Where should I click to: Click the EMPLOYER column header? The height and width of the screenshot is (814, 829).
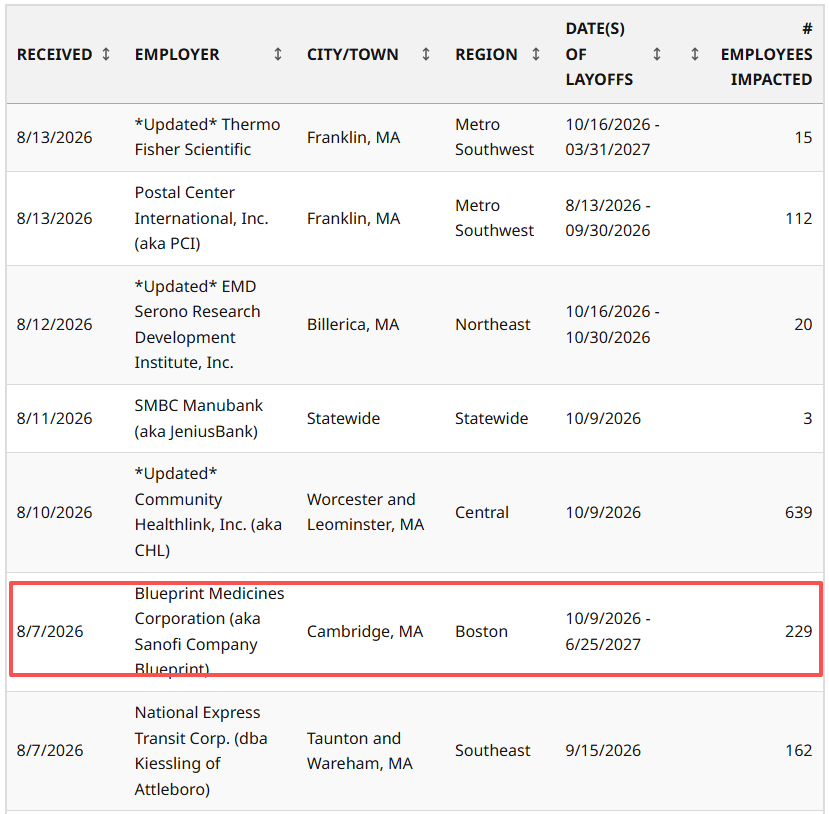pyautogui.click(x=177, y=54)
